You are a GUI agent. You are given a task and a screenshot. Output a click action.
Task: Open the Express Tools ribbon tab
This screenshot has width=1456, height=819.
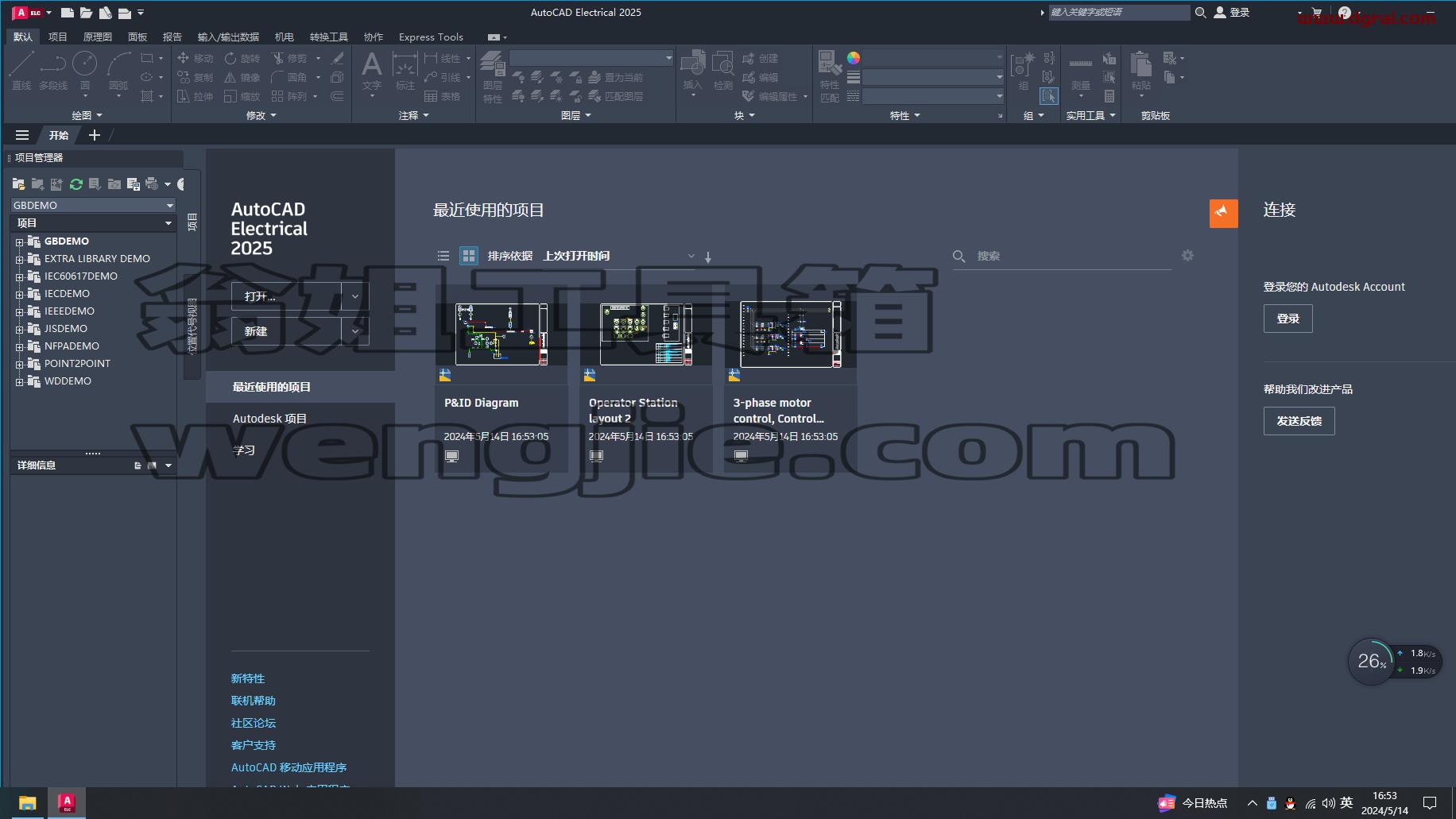coord(431,37)
